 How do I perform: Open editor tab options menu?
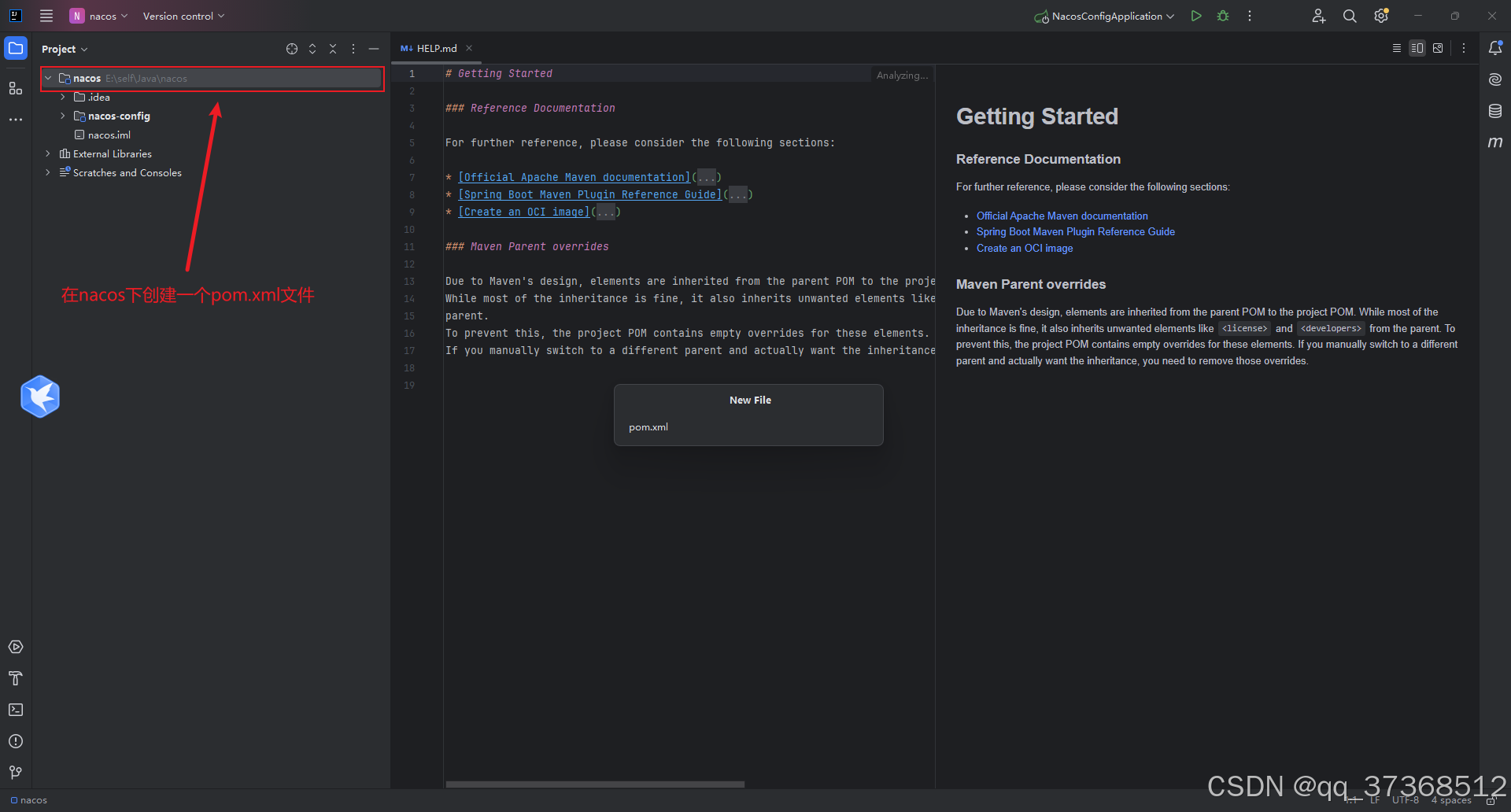pyautogui.click(x=1464, y=48)
